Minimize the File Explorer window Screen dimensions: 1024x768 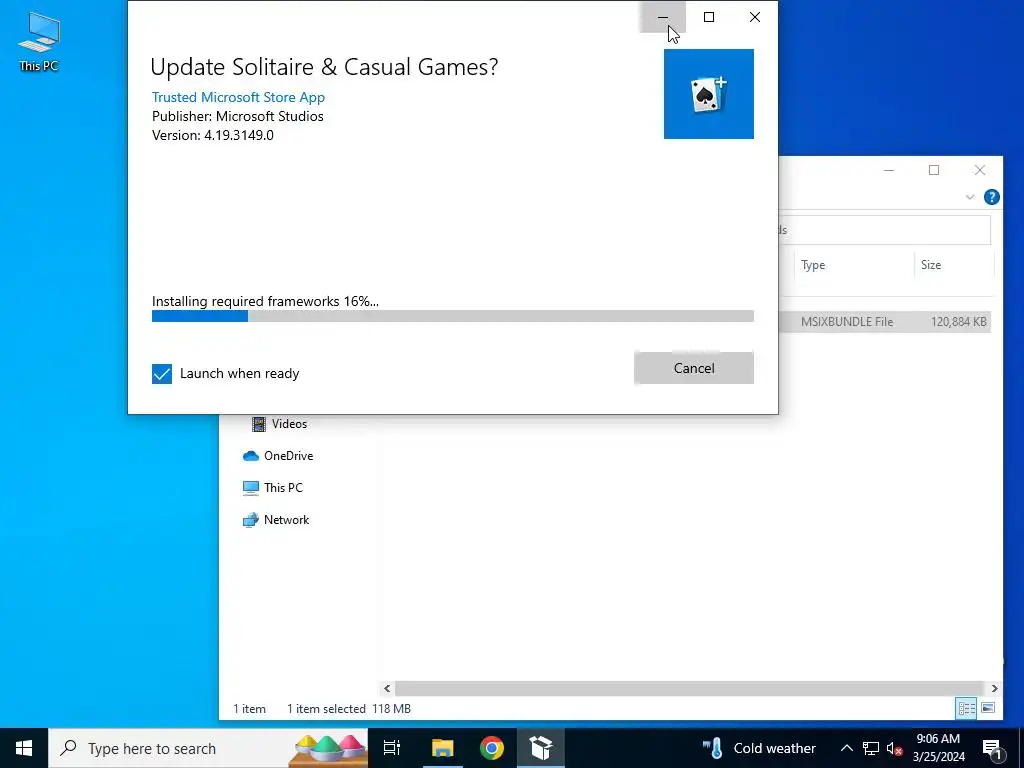click(889, 170)
